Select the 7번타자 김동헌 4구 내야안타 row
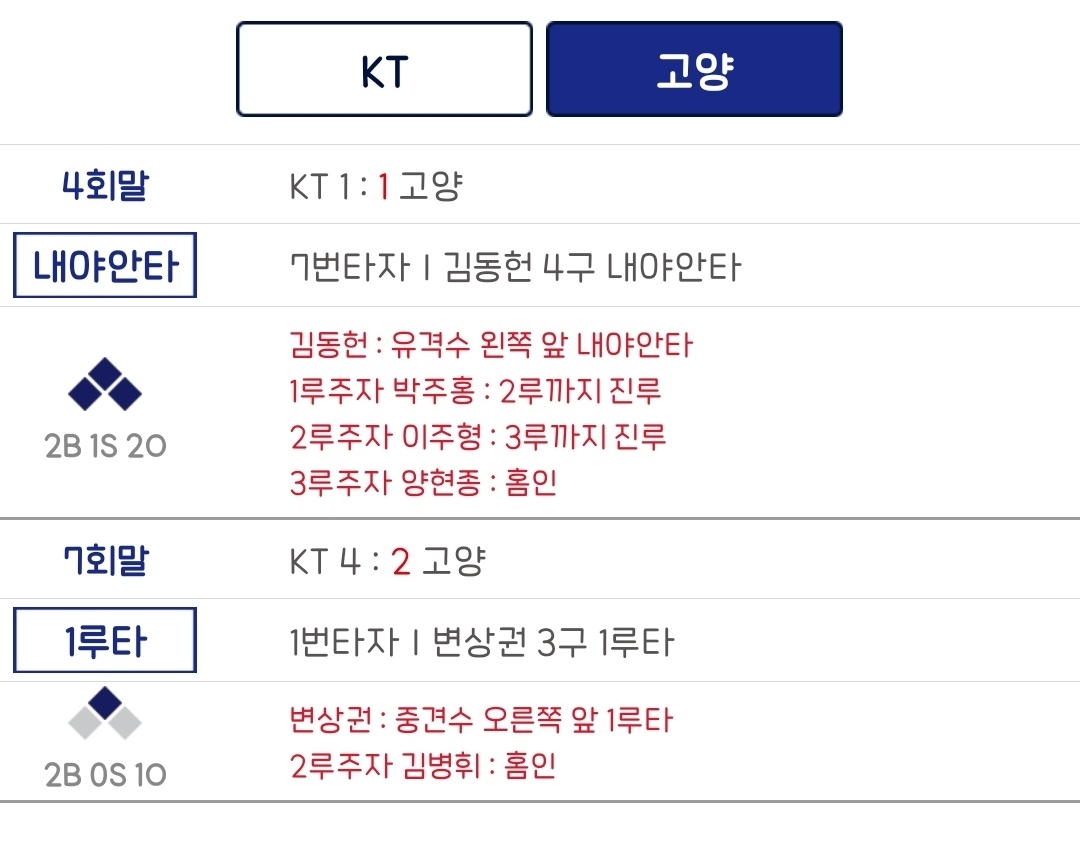This screenshot has height=854, width=1080. [x=514, y=267]
